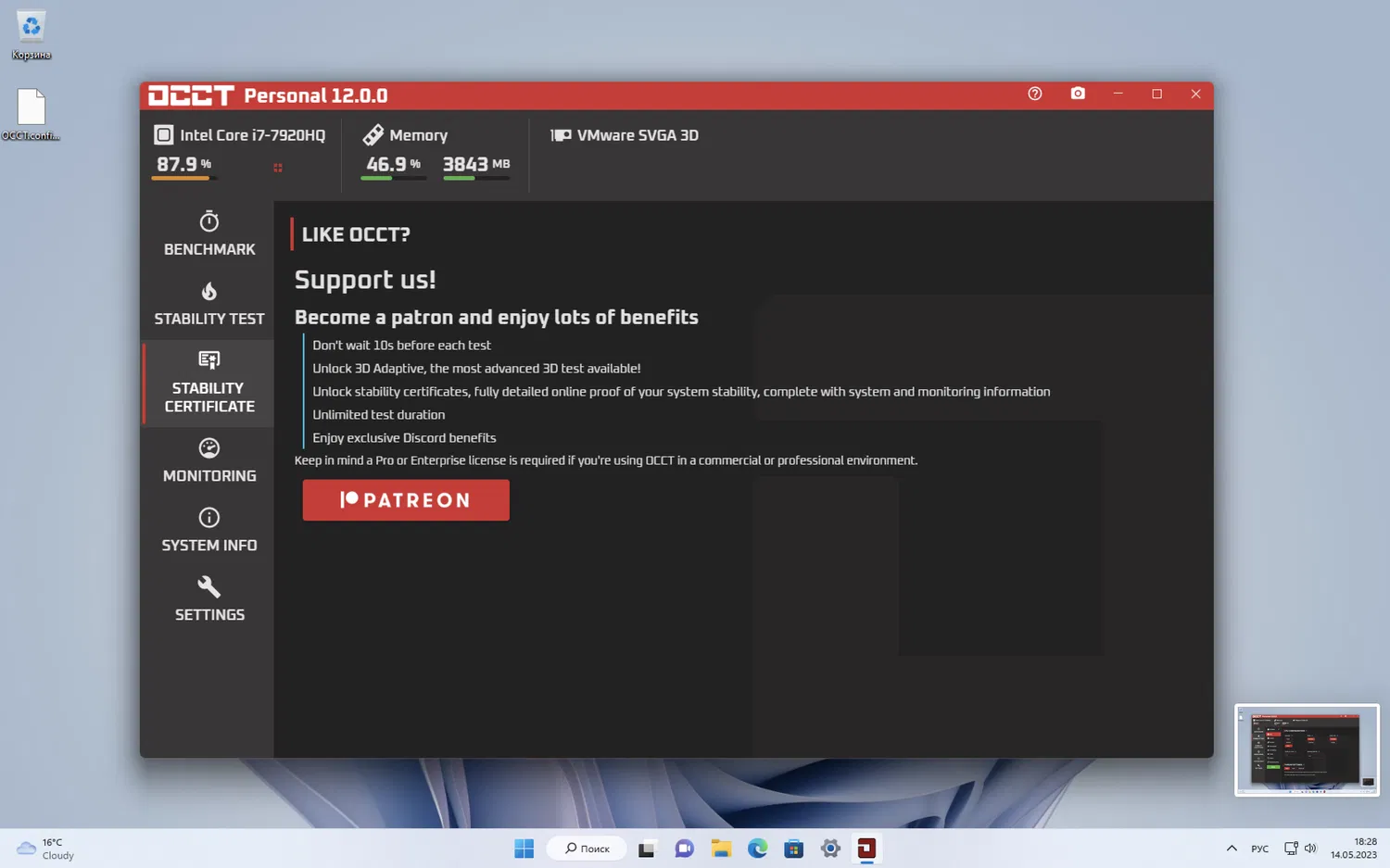Image resolution: width=1390 pixels, height=868 pixels.
Task: Open the weather widget showing 16°C Cloudy
Action: [46, 849]
